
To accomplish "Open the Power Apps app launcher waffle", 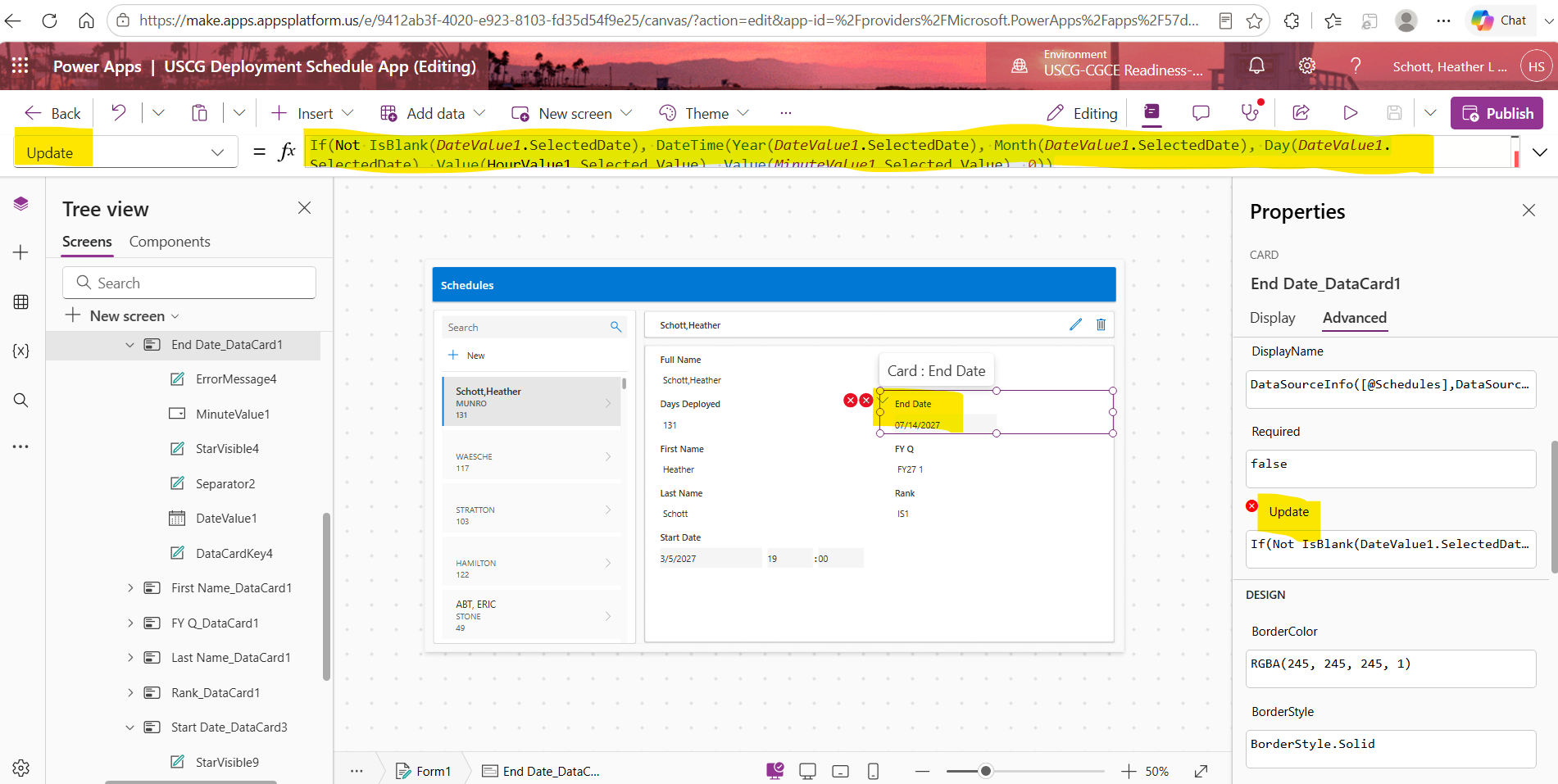I will point(20,66).
